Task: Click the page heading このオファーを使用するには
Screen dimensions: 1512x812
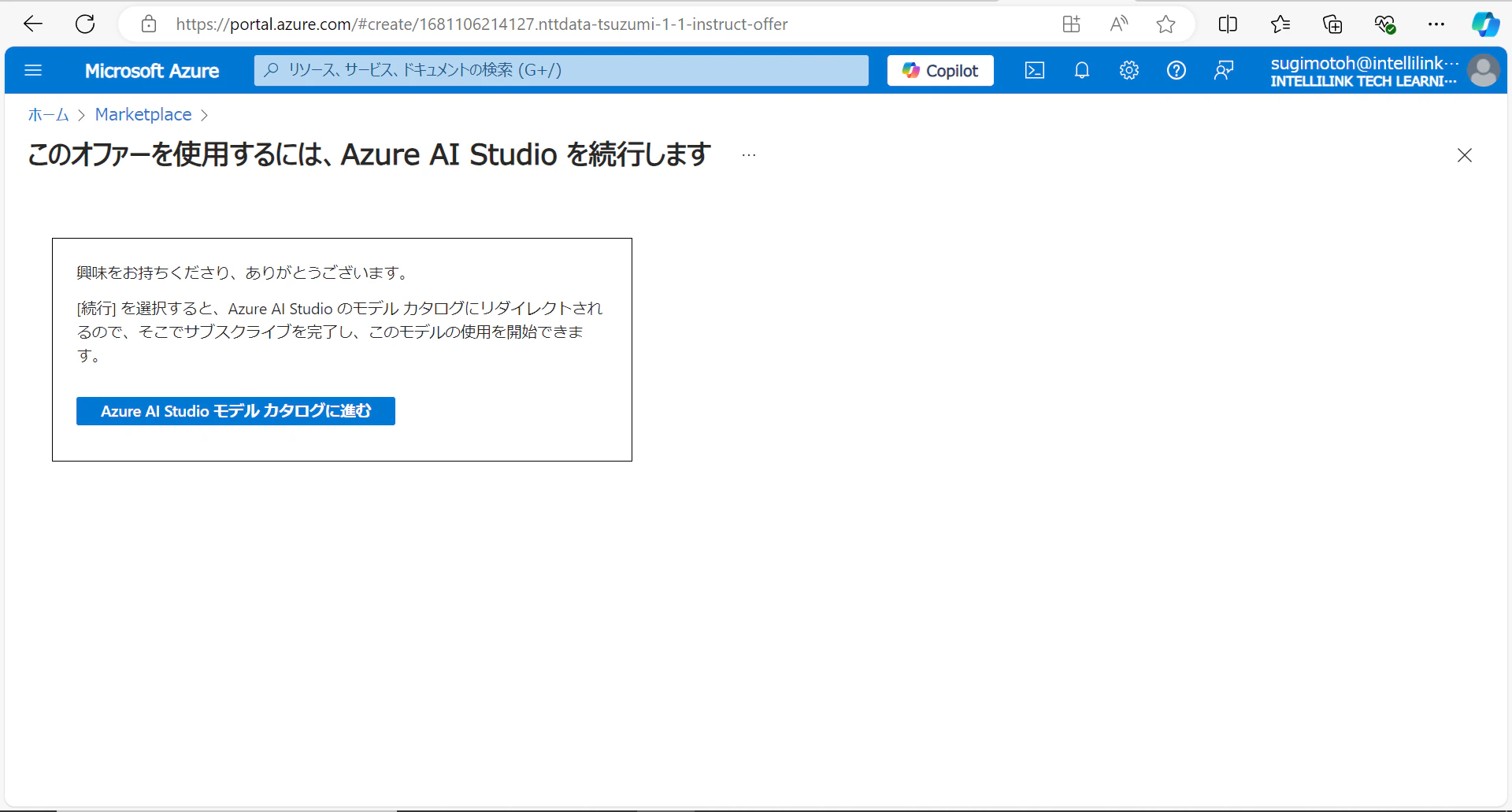Action: pyautogui.click(x=369, y=154)
